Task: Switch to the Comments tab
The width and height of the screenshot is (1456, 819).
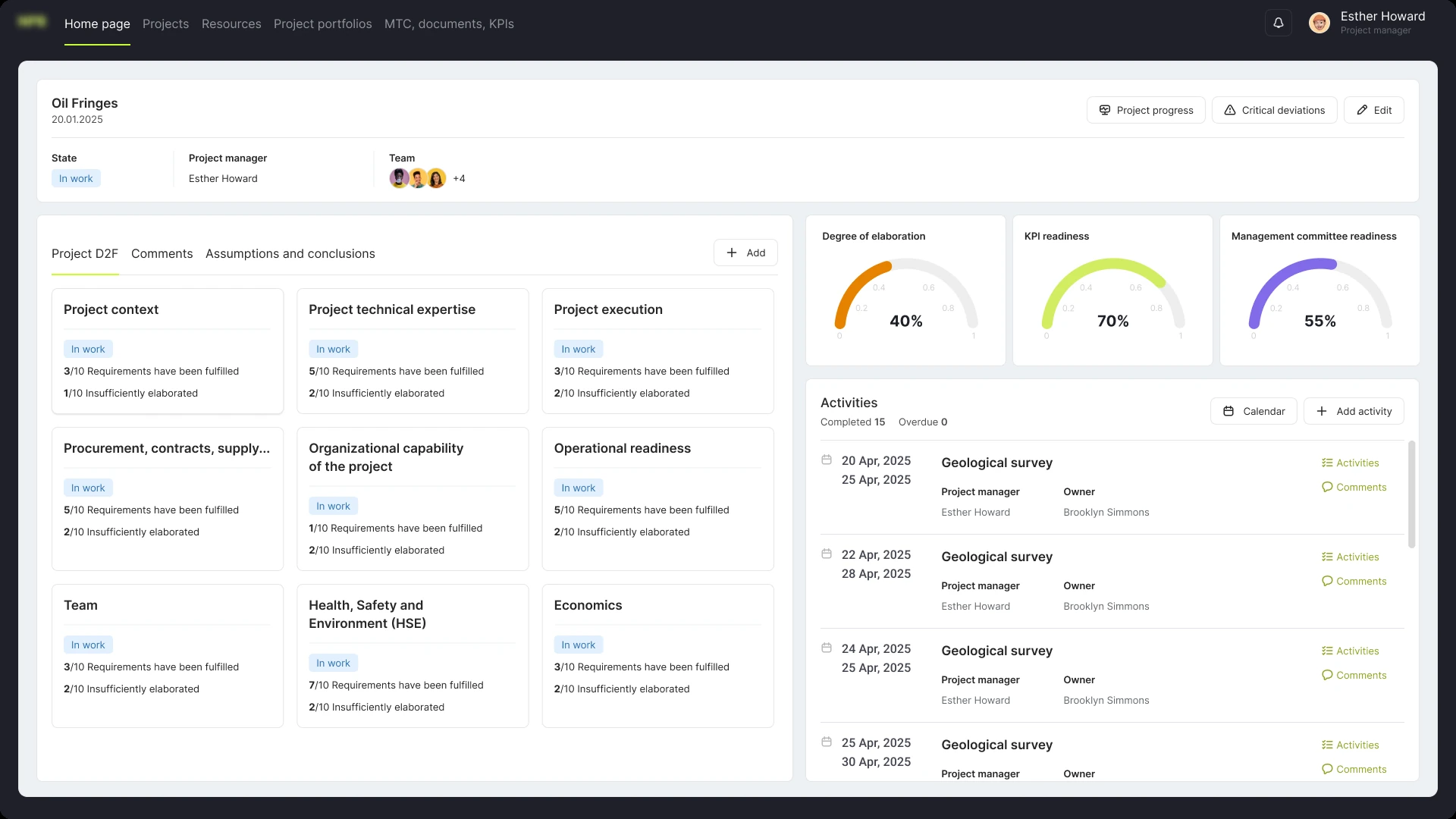Action: 162,254
